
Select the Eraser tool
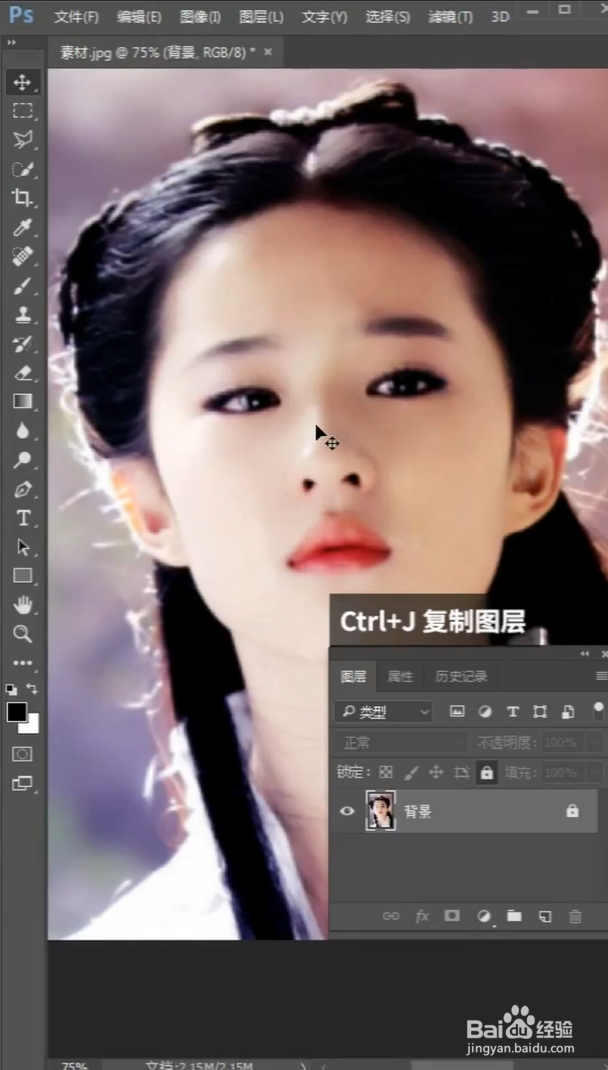coord(23,373)
